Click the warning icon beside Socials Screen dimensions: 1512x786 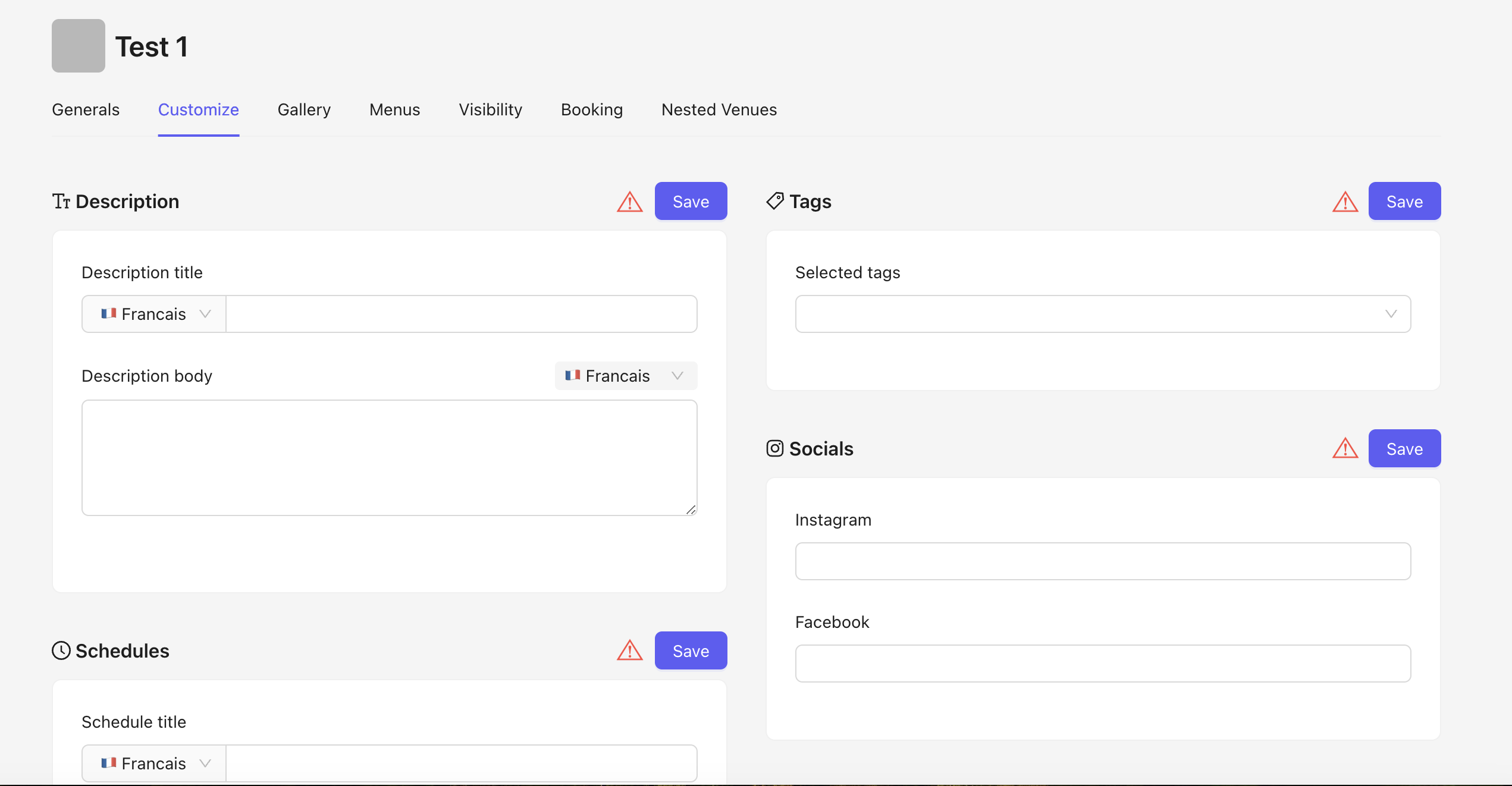click(x=1345, y=449)
